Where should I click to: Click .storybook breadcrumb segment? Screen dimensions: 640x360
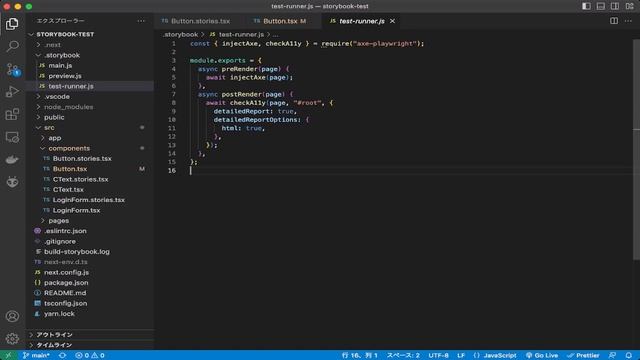coord(180,35)
